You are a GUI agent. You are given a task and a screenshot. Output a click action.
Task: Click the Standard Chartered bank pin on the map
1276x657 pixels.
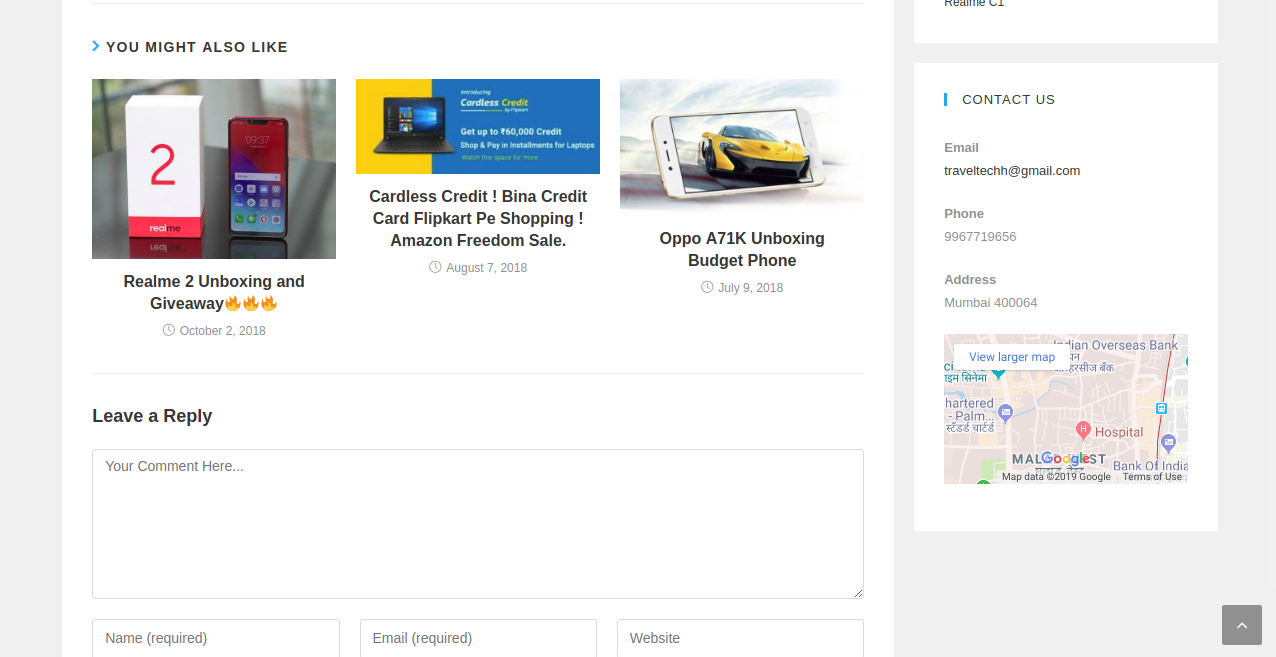tap(1006, 411)
